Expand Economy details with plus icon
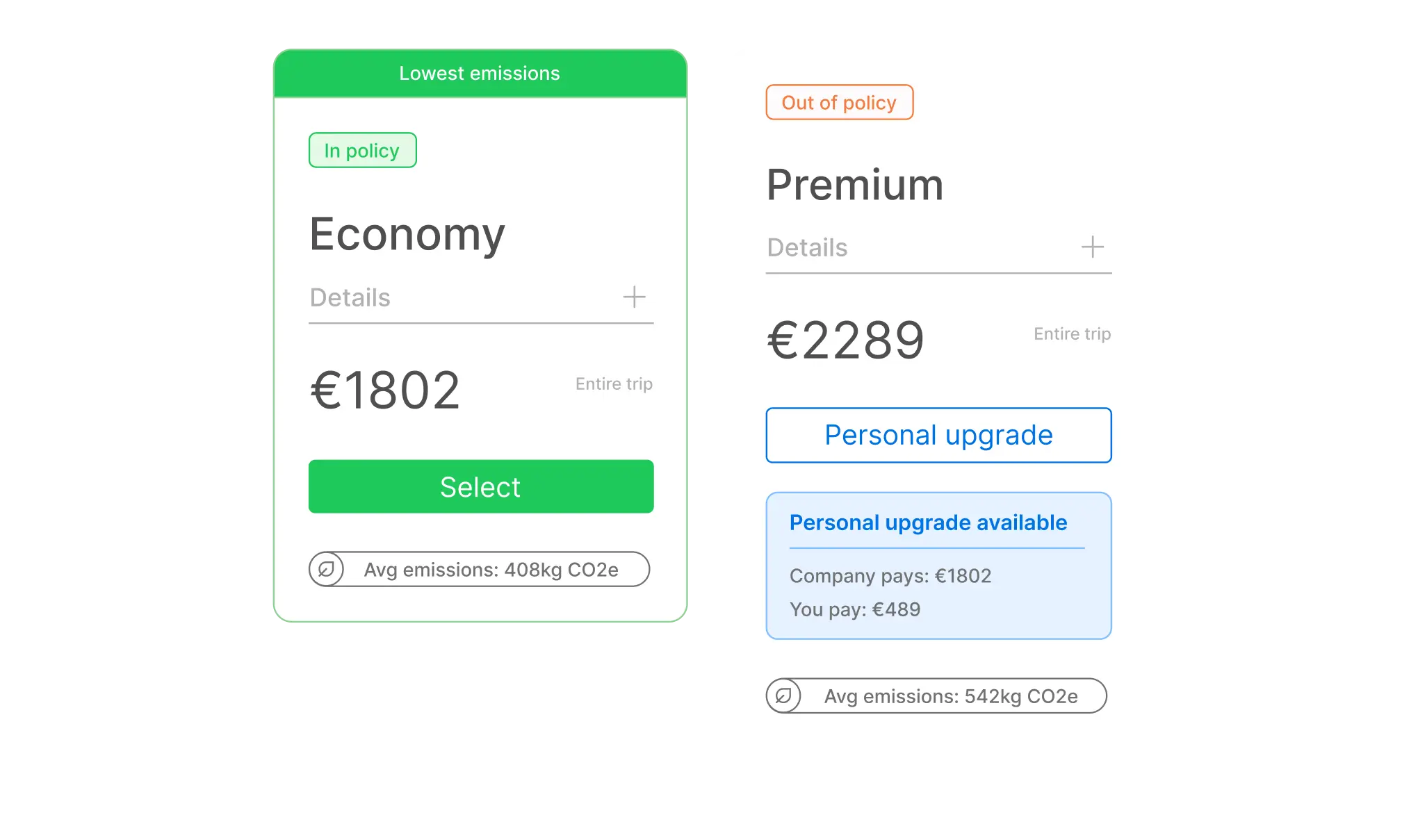Viewport: 1418px width, 840px height. [x=634, y=297]
